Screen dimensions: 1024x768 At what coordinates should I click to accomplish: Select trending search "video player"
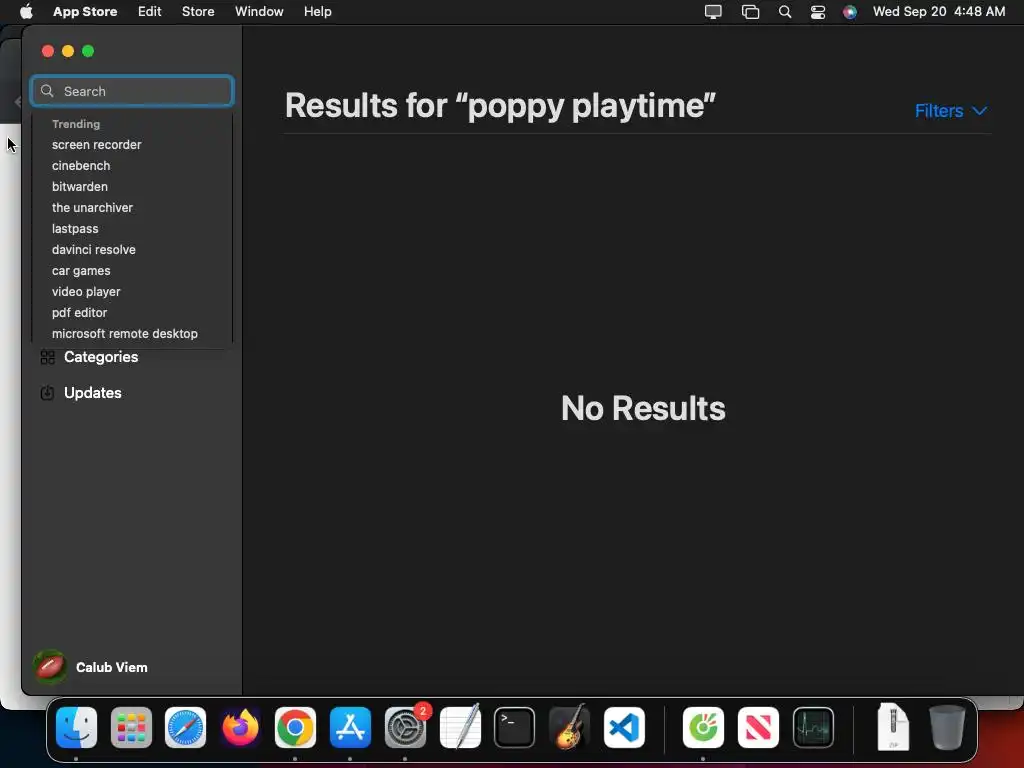[86, 291]
